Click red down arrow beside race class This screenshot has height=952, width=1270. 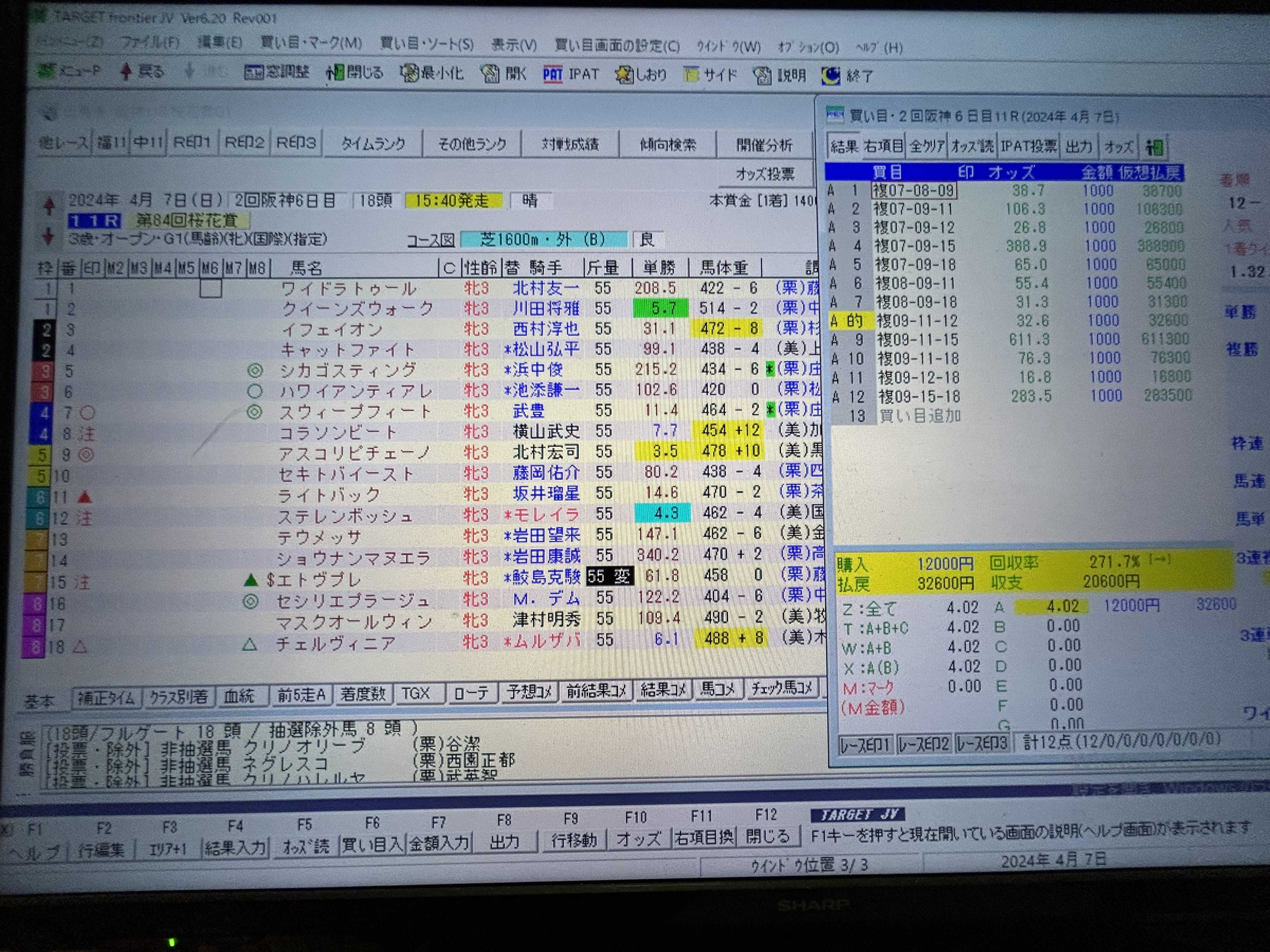pos(48,236)
